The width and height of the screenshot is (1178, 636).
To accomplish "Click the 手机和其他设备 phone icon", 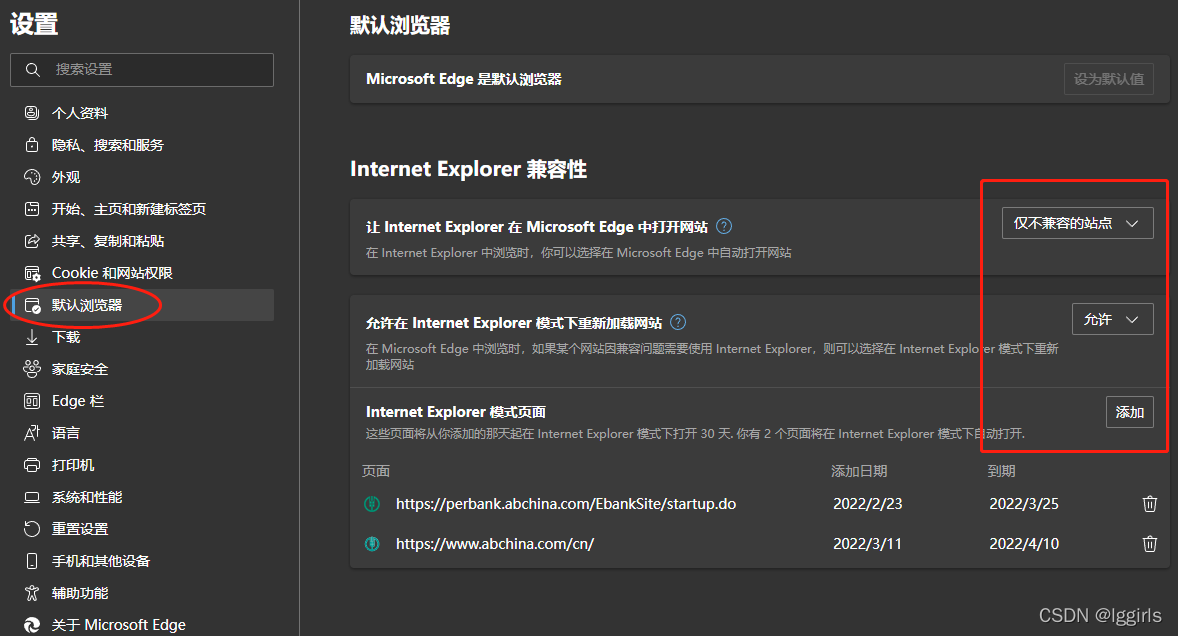I will pos(32,561).
